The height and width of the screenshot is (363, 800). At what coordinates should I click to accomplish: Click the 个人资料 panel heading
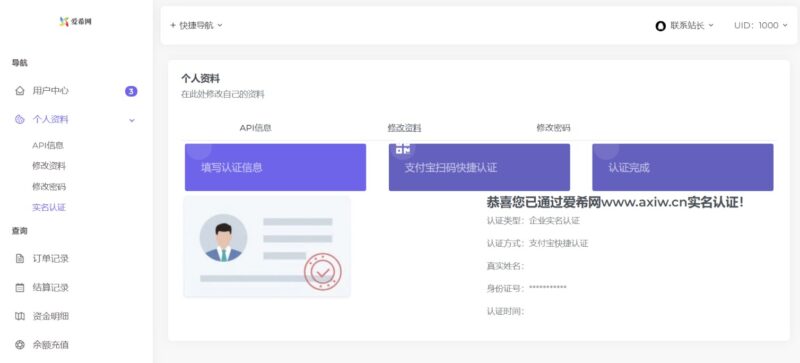201,79
